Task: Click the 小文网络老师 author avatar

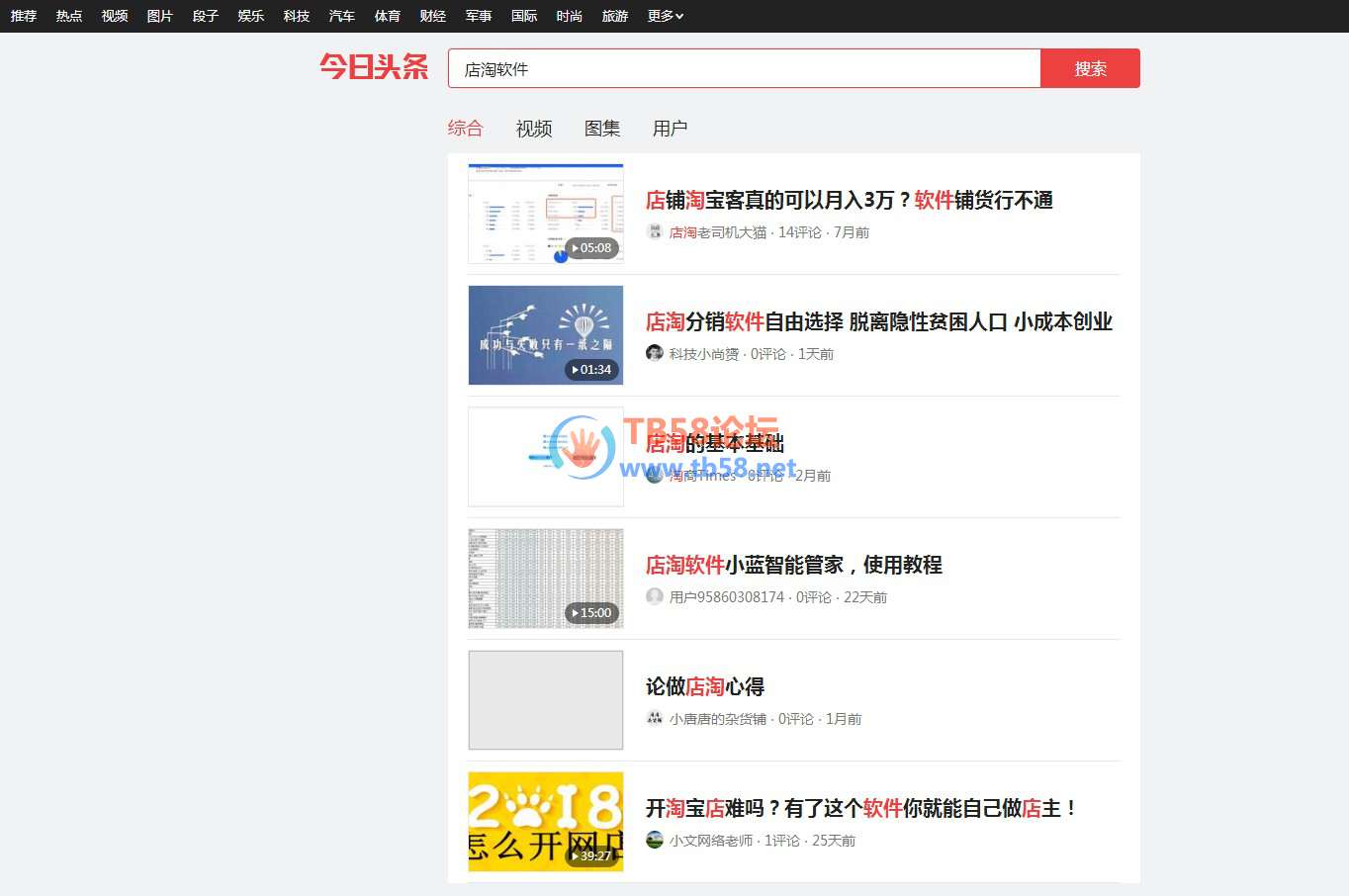Action: click(654, 840)
